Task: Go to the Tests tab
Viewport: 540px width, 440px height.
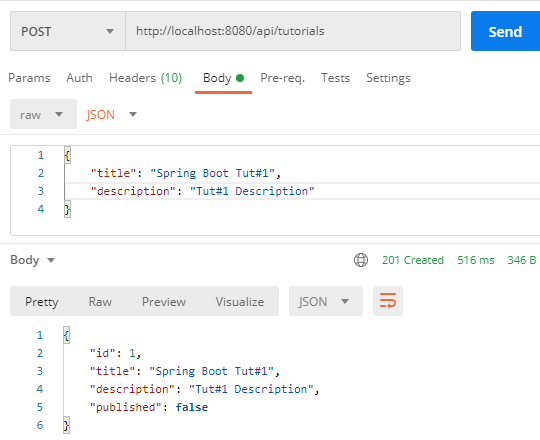Action: tap(335, 78)
